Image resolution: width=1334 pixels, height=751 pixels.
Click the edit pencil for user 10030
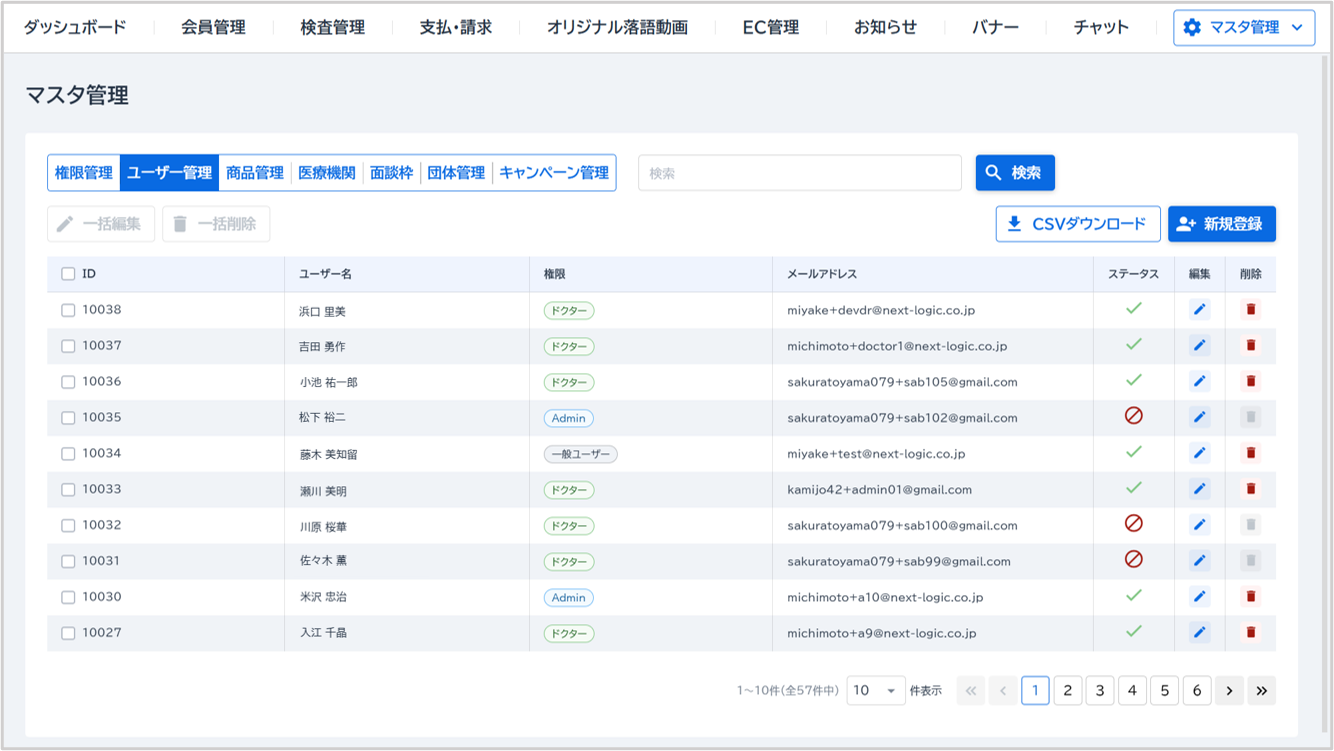pos(1199,597)
